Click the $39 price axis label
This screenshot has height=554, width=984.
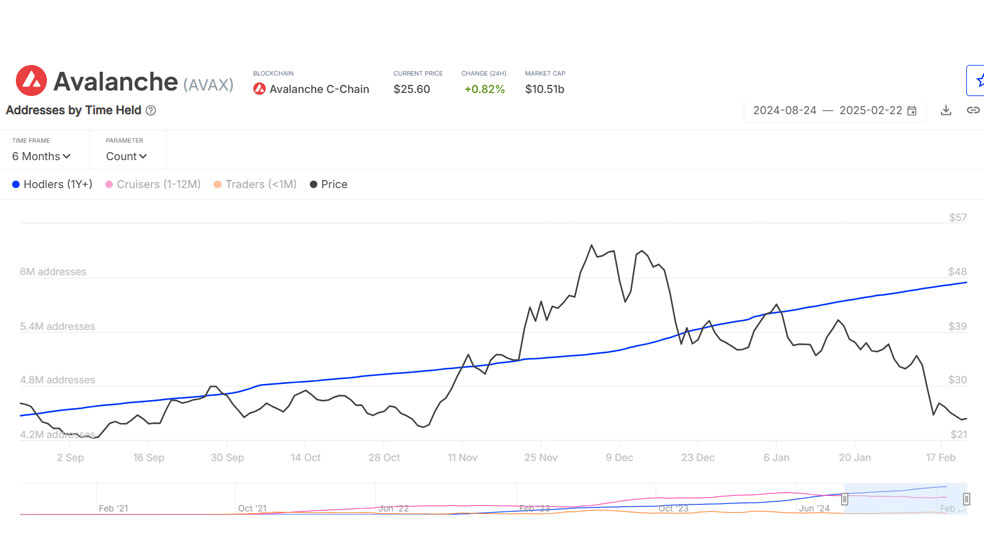point(958,326)
